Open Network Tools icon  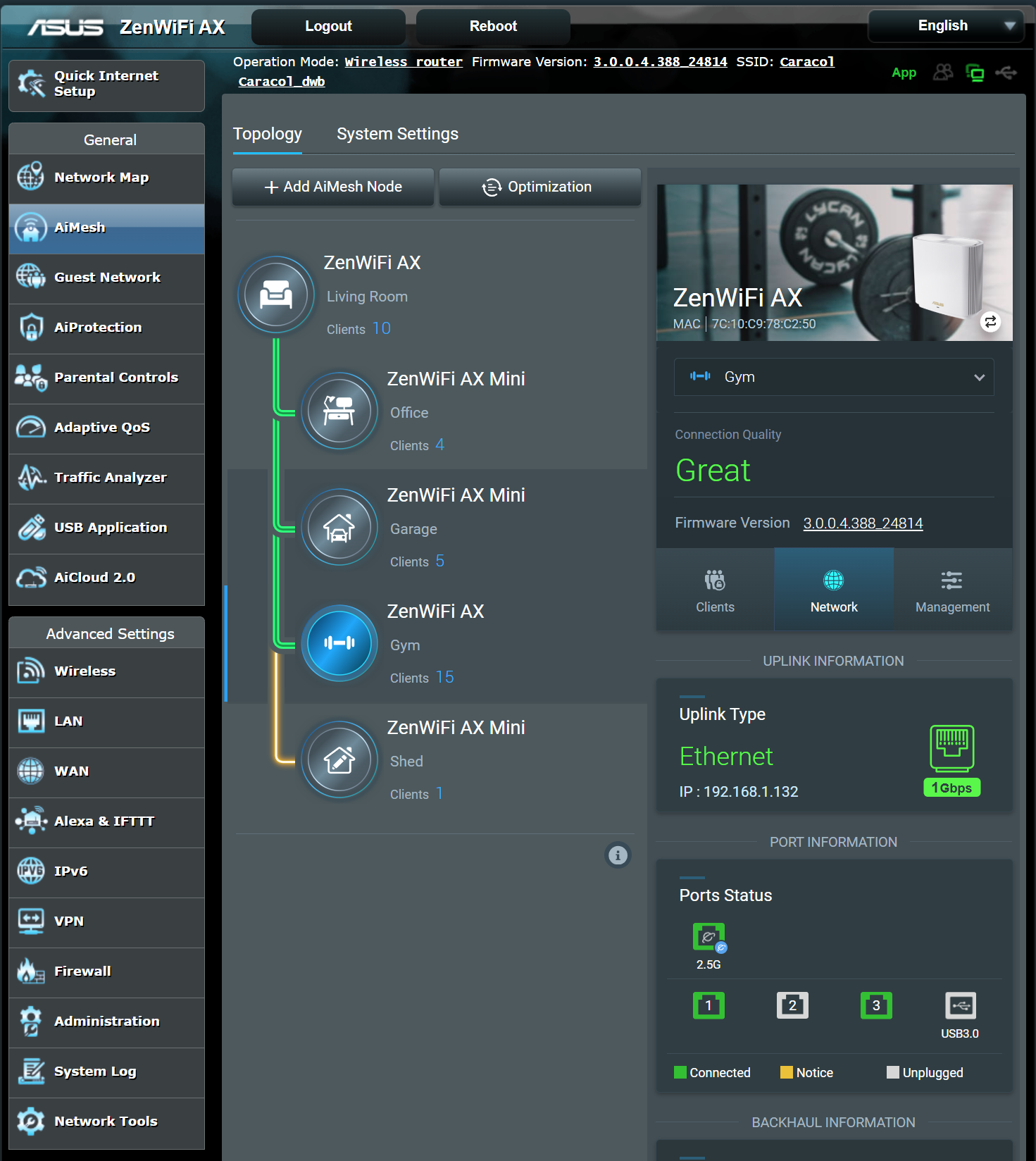coord(31,1121)
